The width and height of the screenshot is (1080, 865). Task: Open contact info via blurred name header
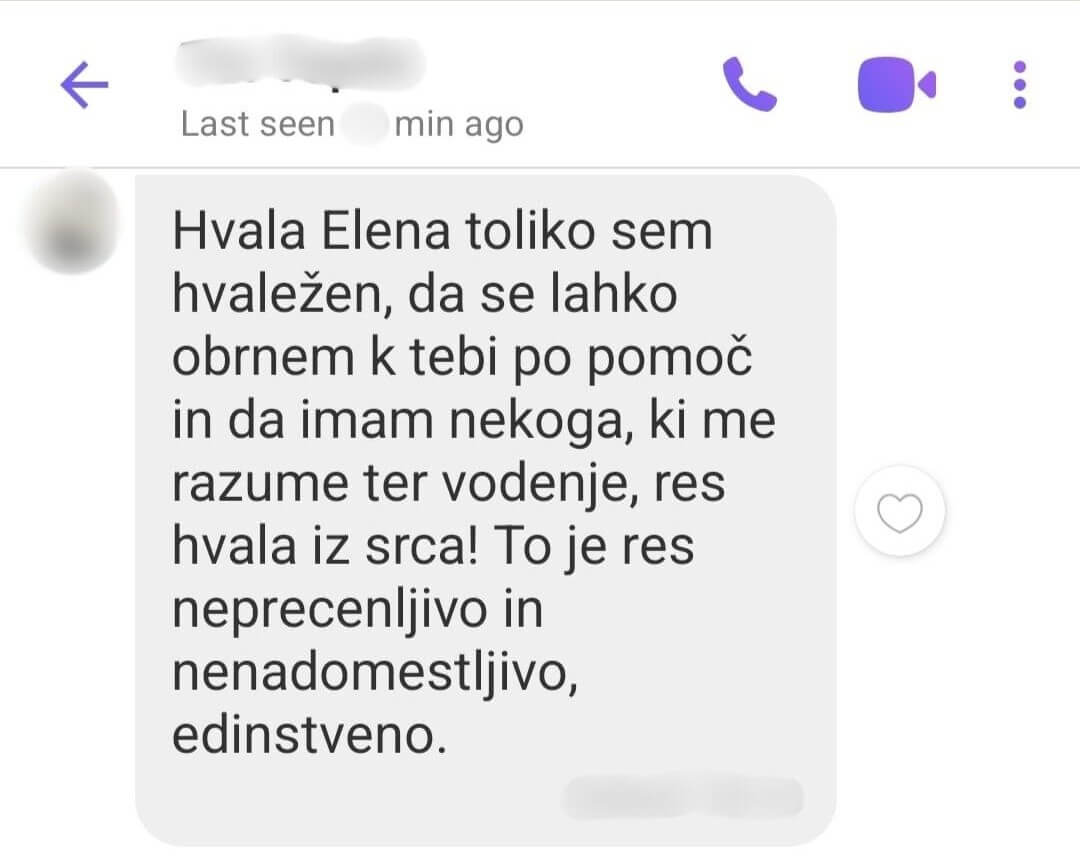300,63
